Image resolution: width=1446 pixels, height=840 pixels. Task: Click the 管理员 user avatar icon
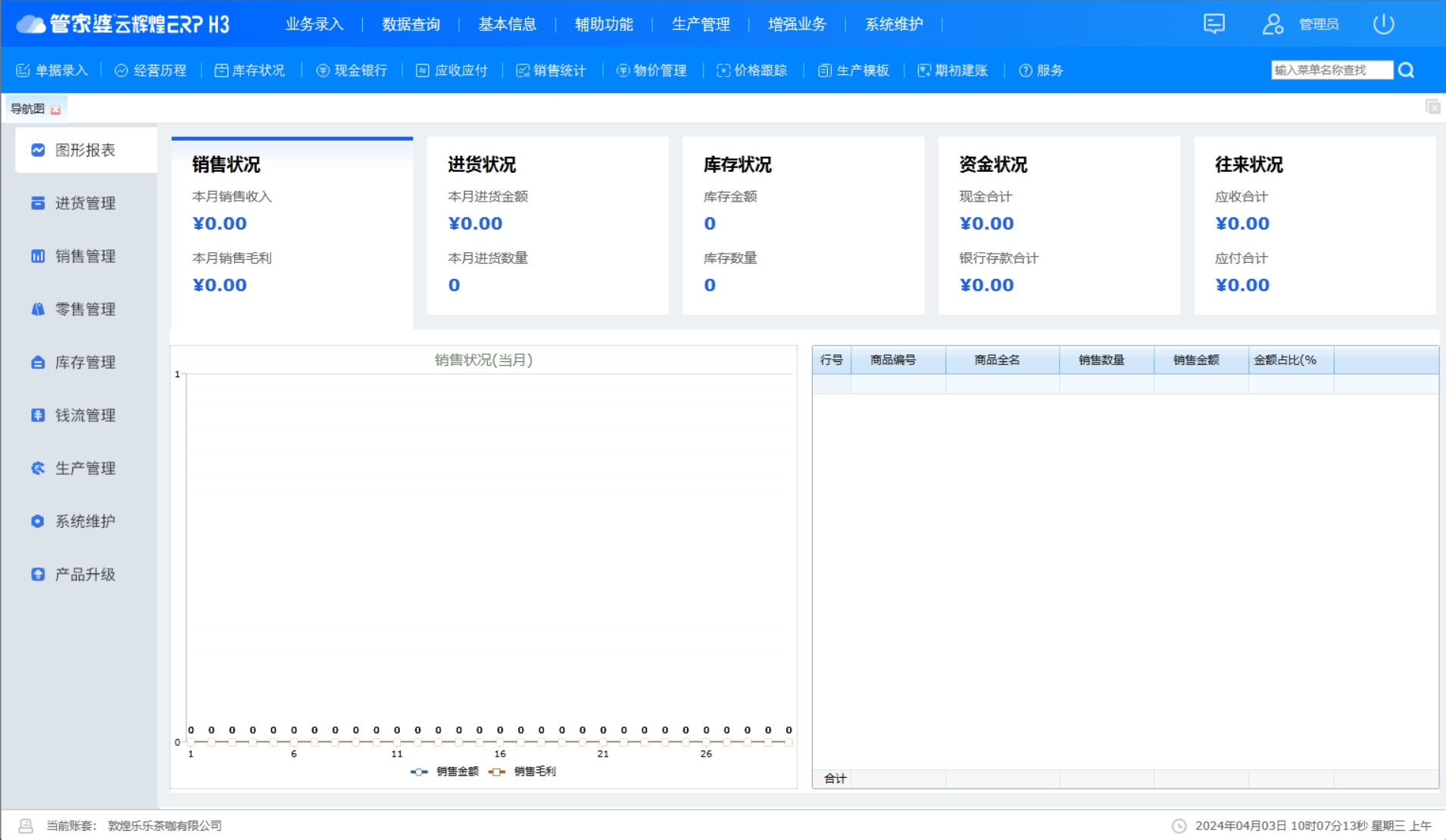[1273, 24]
